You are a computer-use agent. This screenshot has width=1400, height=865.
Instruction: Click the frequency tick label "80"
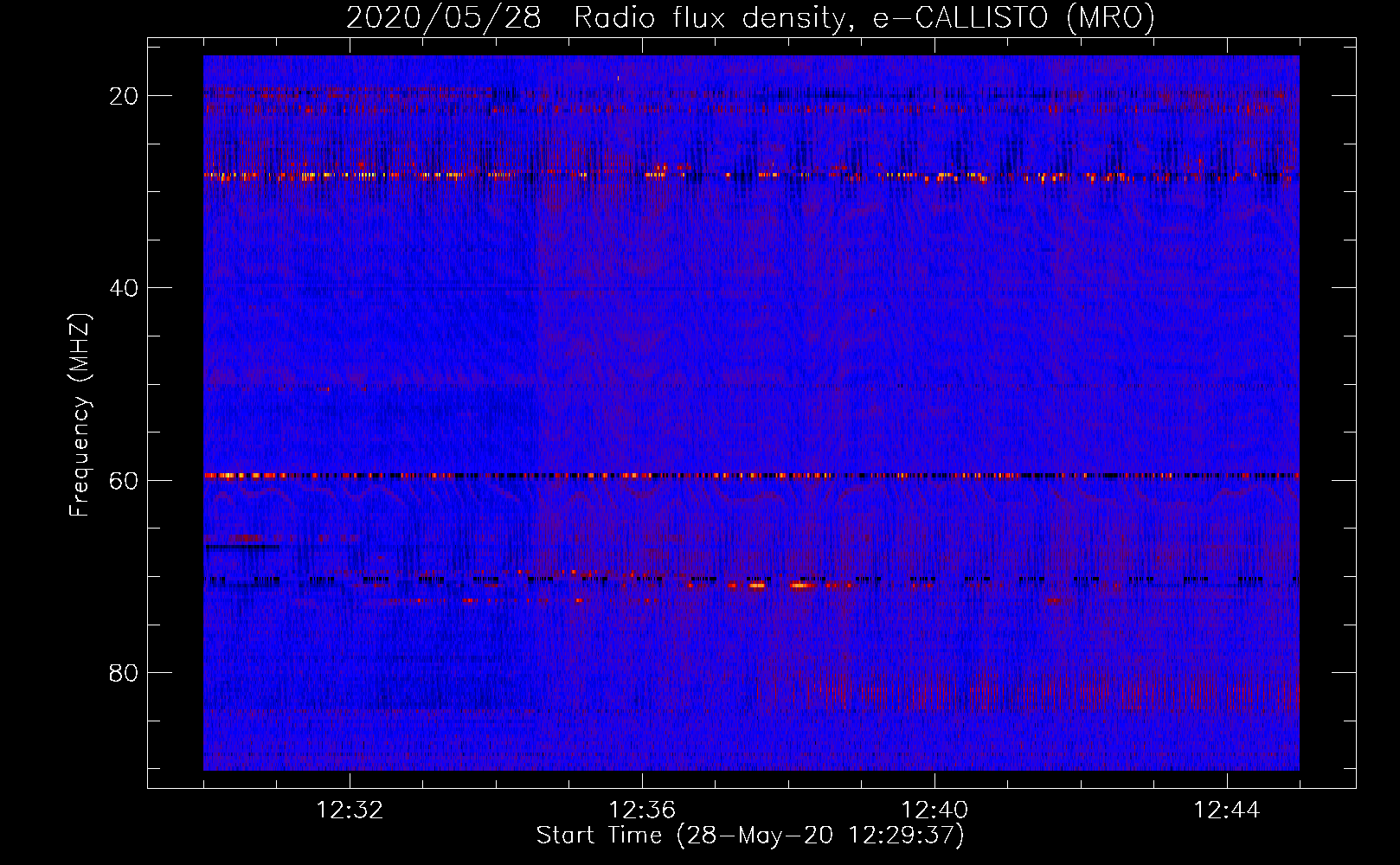(124, 672)
